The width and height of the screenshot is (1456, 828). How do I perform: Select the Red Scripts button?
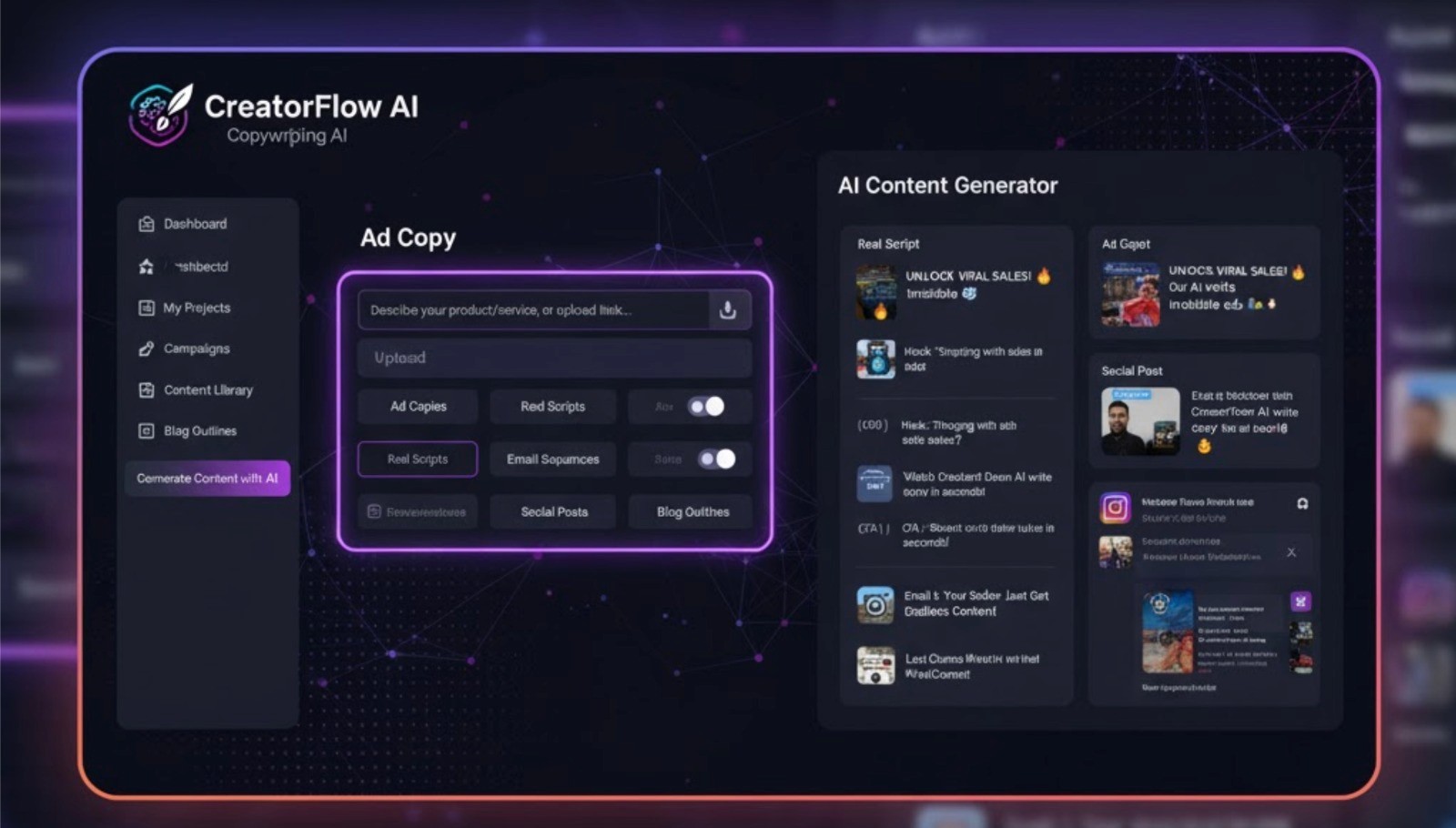pos(552,406)
